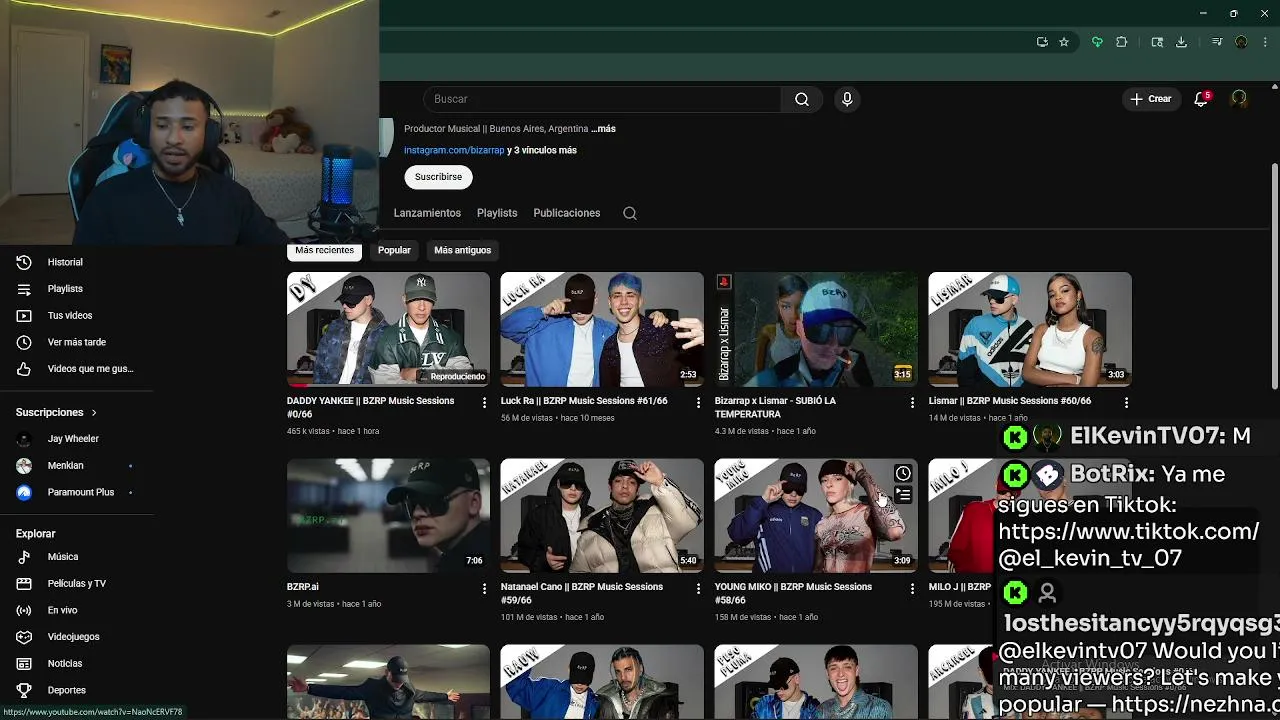Image resolution: width=1280 pixels, height=720 pixels.
Task: Open options for SUBIÓ LA TEMPERATURA video
Action: [x=912, y=402]
